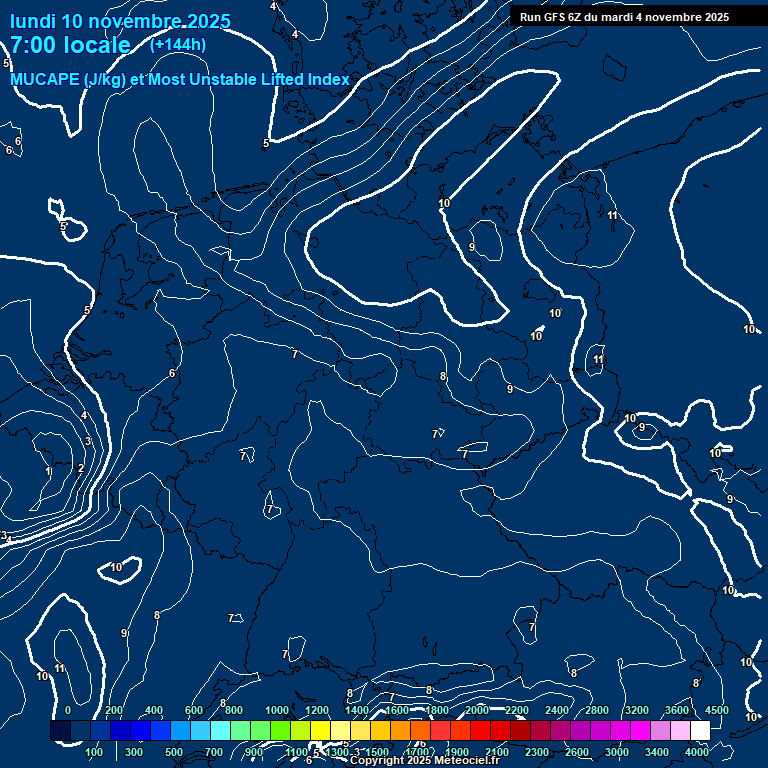
Task: Pick the yellow legend swatch between 1200 and 1300
Action: click(x=320, y=730)
